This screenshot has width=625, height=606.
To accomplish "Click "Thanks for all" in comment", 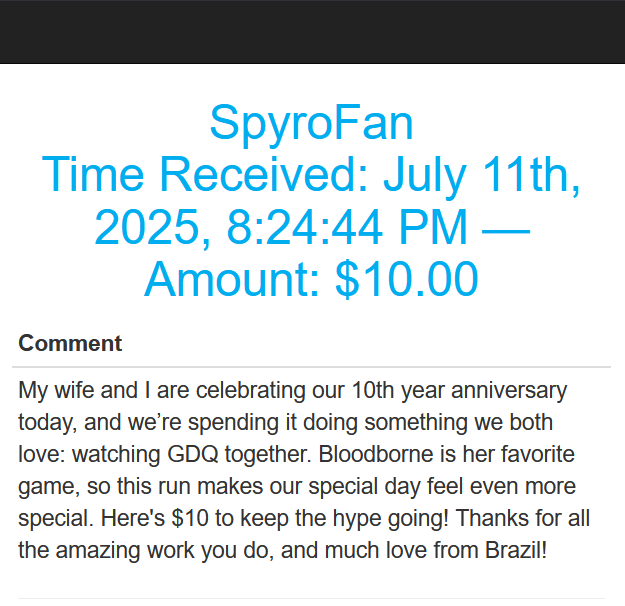I will tap(522, 518).
